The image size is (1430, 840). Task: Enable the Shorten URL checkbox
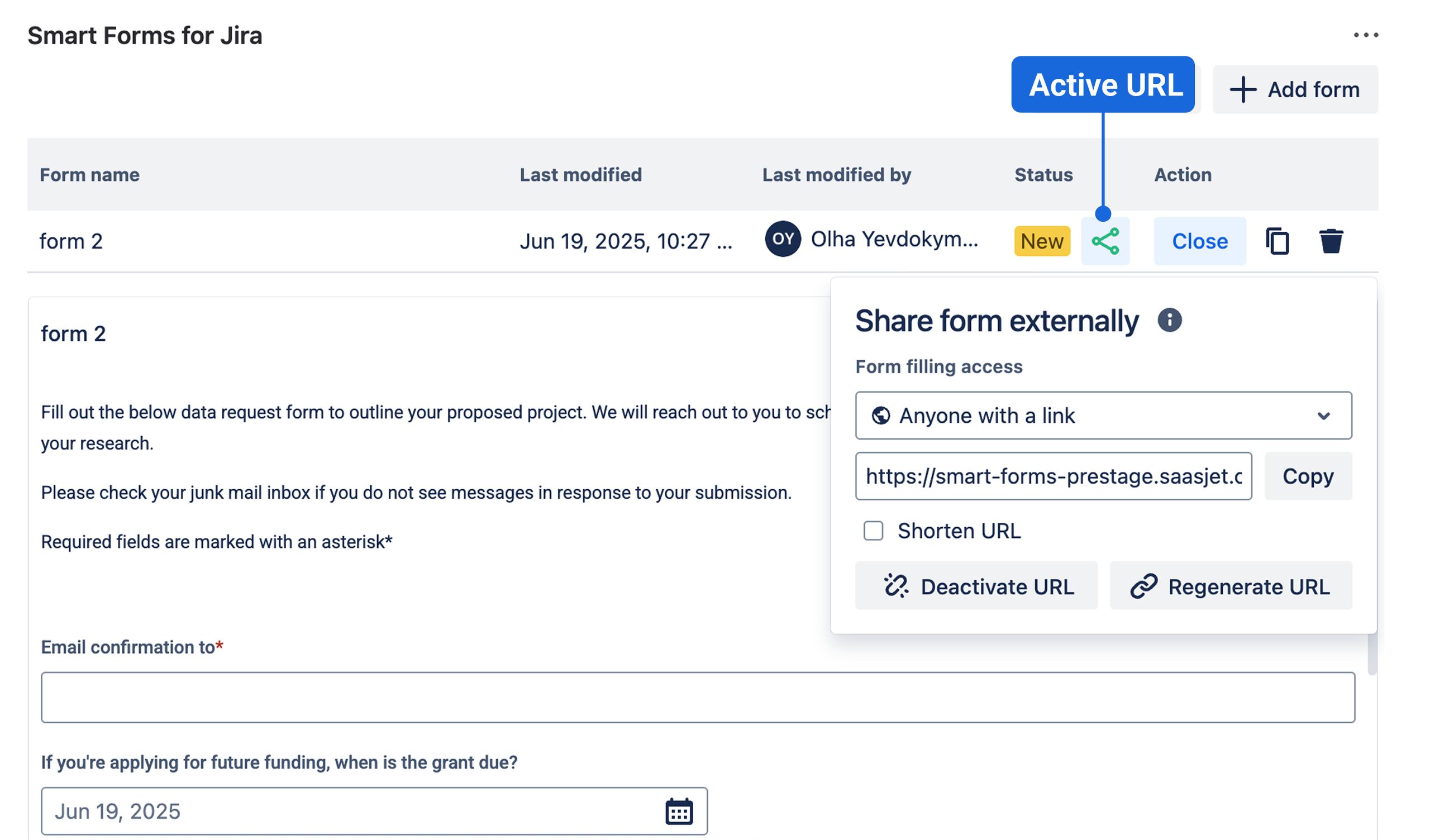pos(873,531)
